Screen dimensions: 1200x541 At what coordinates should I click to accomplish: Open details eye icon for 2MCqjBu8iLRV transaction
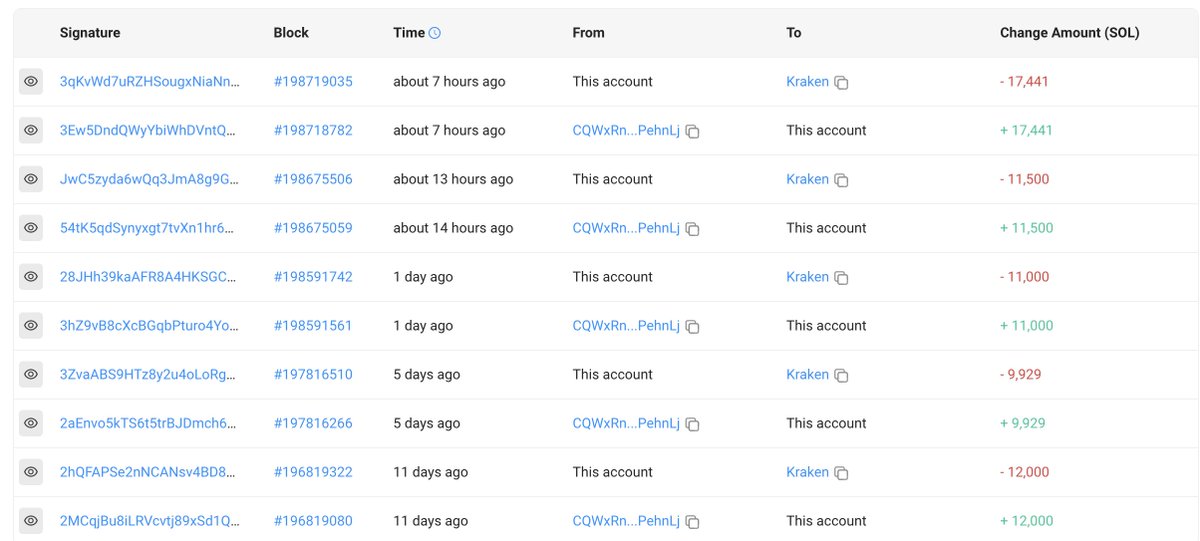coord(31,521)
